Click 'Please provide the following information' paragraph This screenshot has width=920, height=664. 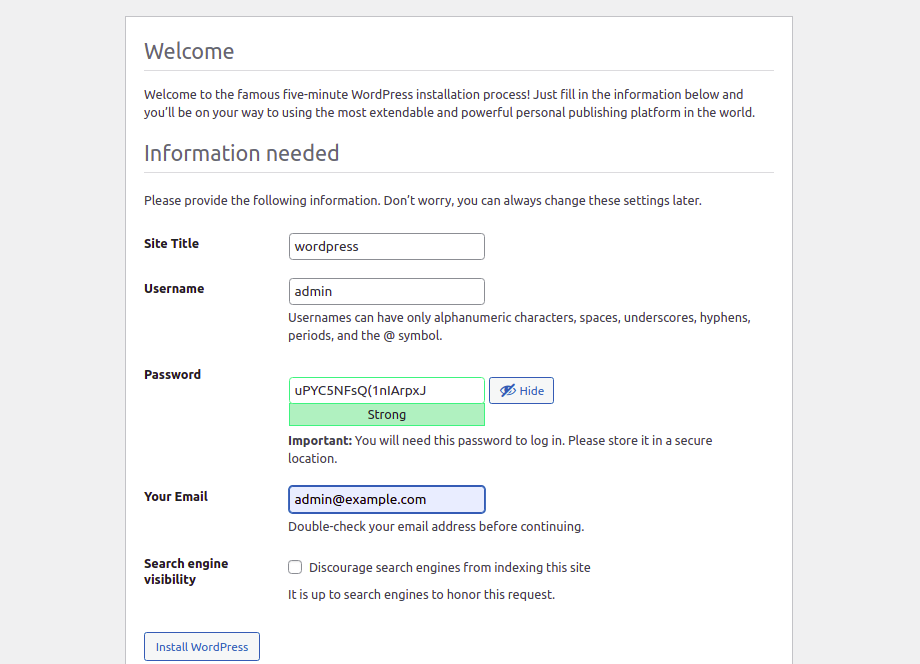(422, 200)
